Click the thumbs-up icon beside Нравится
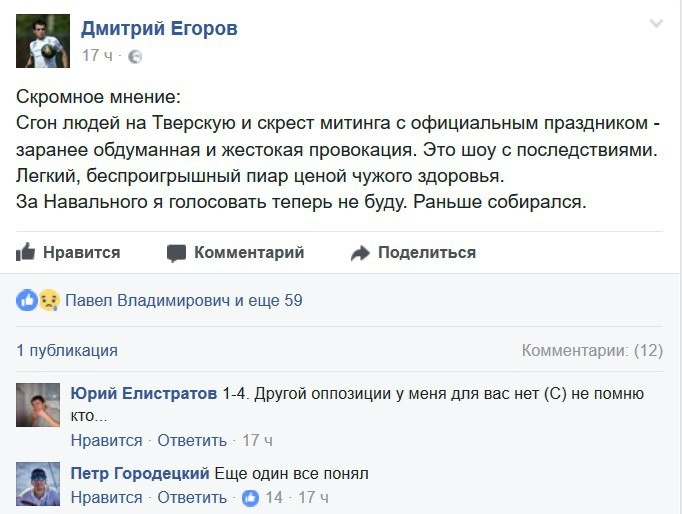Viewport: 682px width, 514px height. 26,252
